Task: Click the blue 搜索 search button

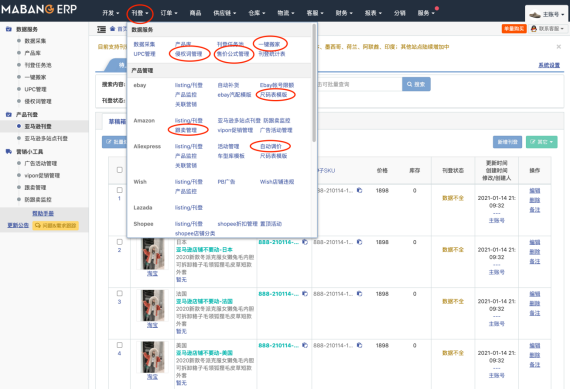Action: [x=416, y=84]
